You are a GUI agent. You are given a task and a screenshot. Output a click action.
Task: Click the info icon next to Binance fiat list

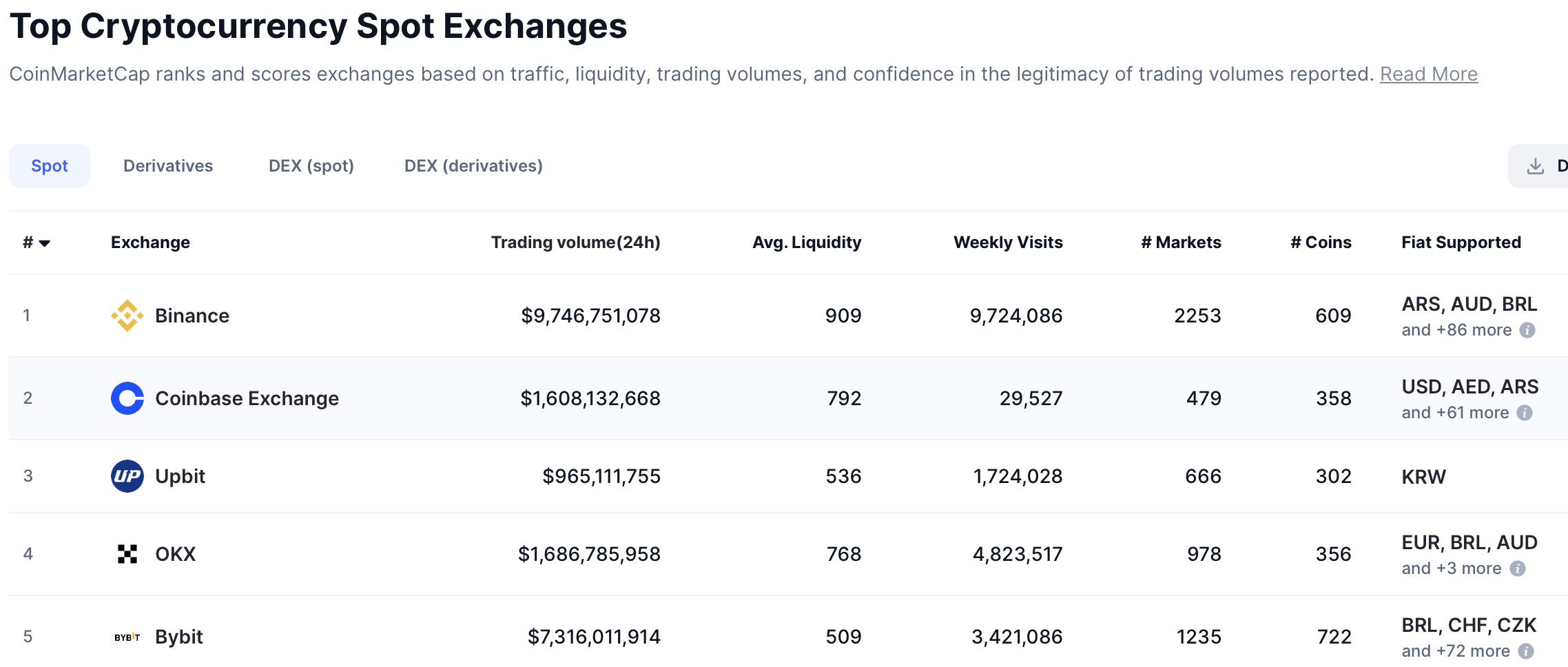(x=1527, y=330)
